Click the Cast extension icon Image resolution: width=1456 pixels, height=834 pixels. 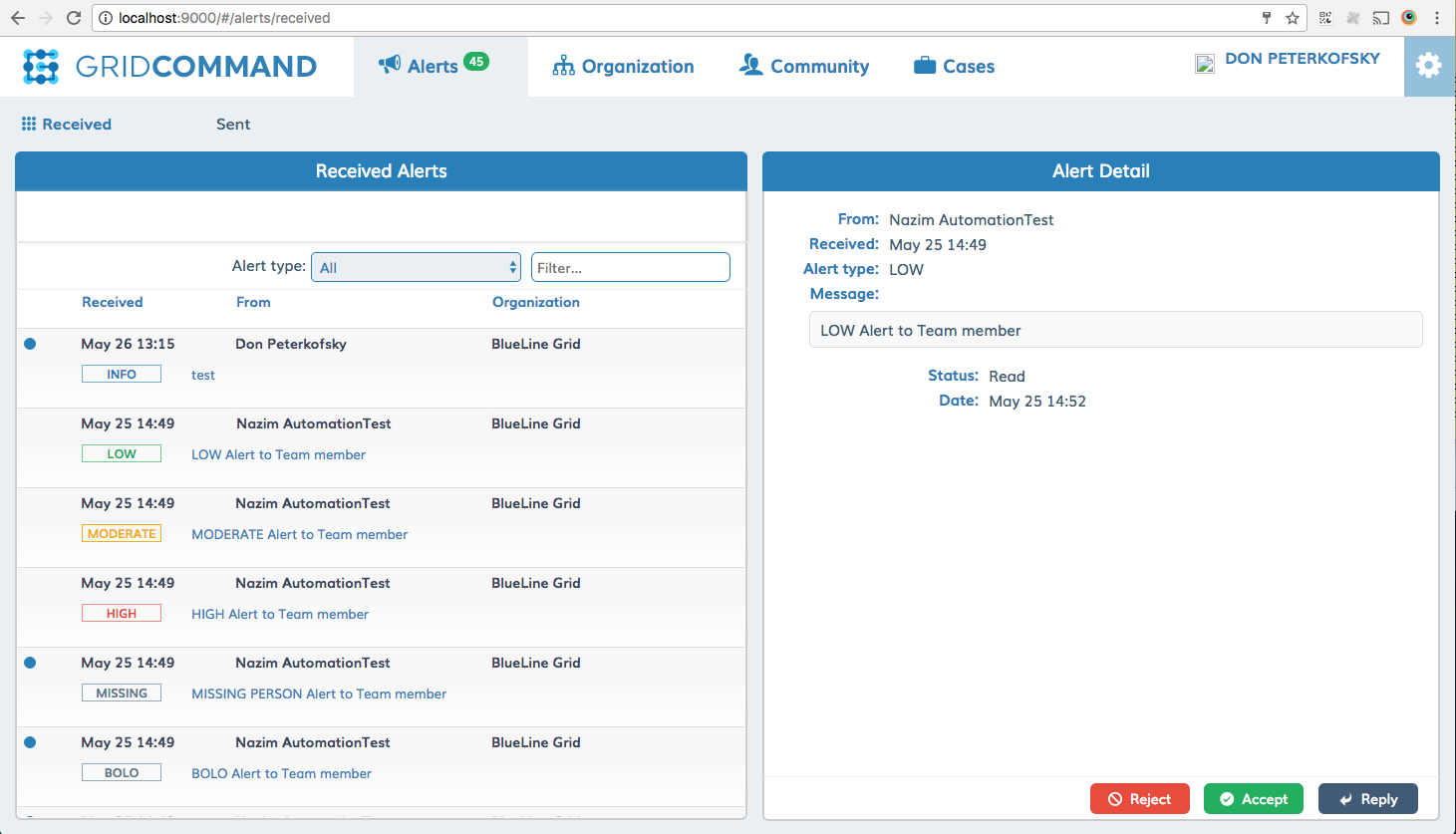[1381, 18]
